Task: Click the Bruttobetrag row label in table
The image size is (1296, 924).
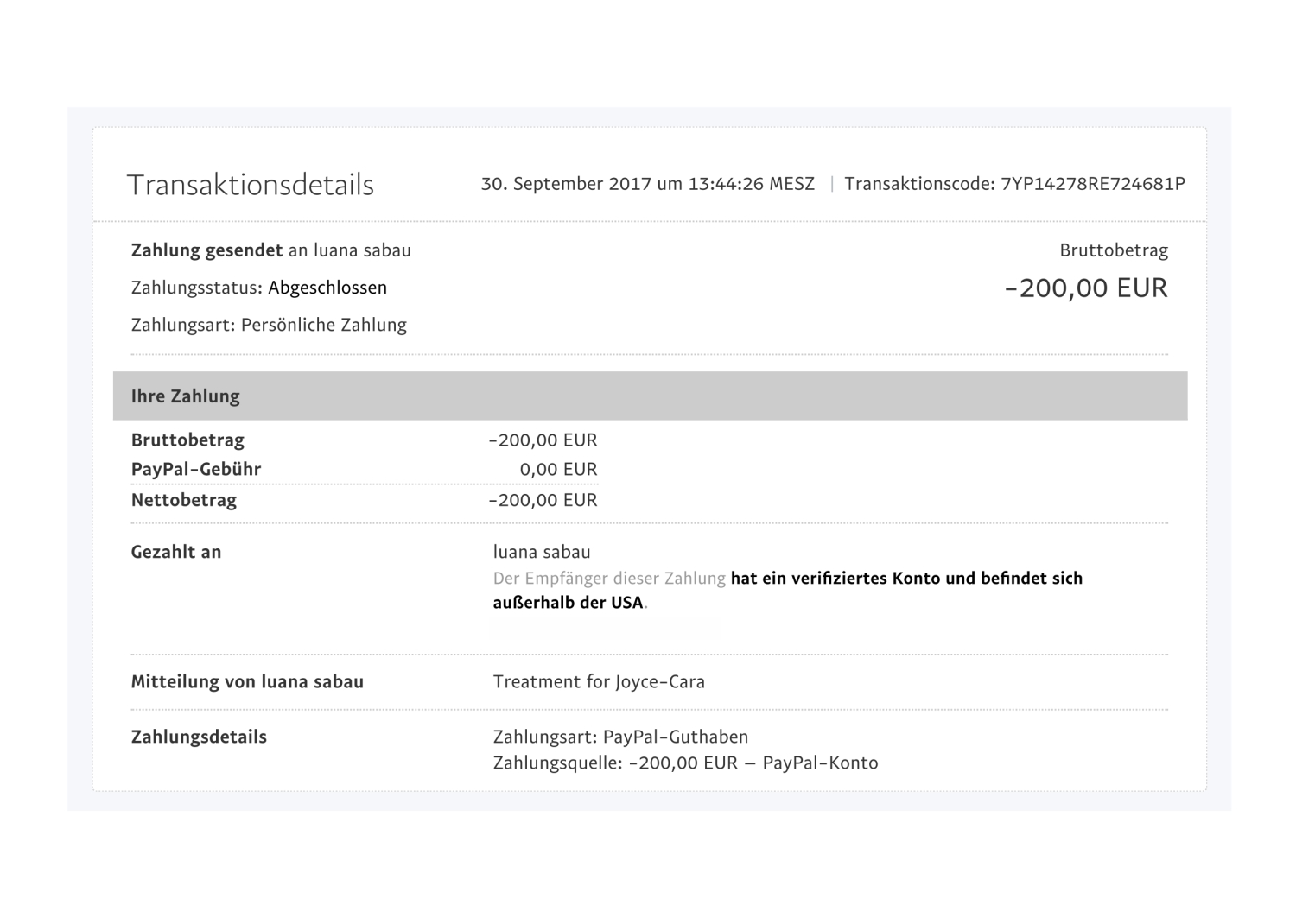Action: [x=187, y=440]
